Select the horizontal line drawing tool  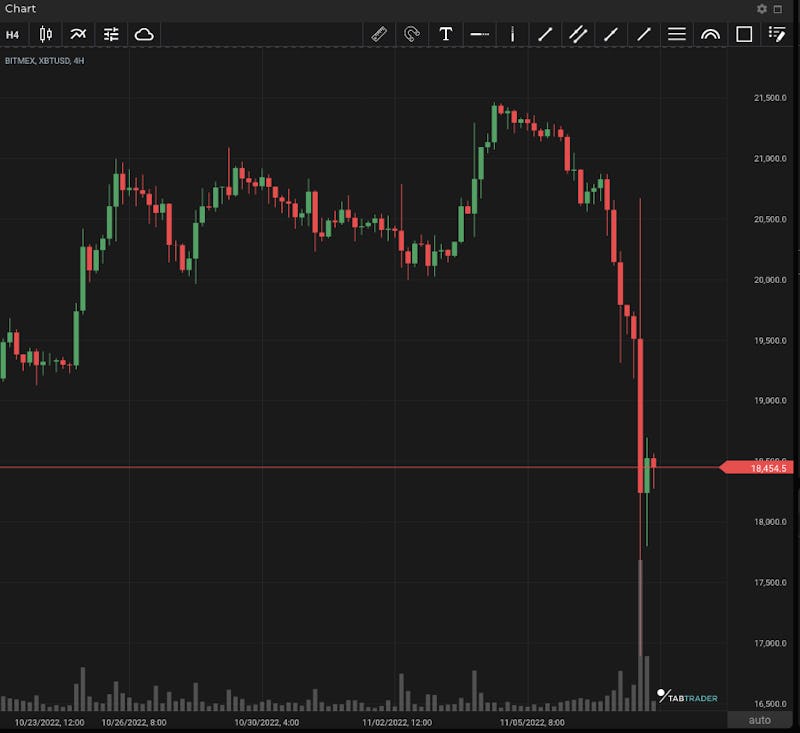[479, 34]
